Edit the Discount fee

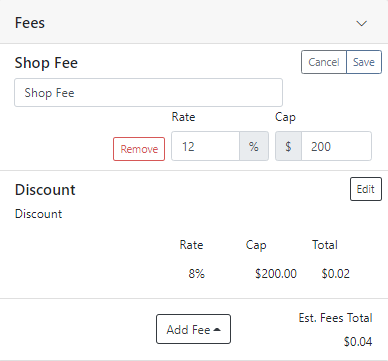click(366, 189)
